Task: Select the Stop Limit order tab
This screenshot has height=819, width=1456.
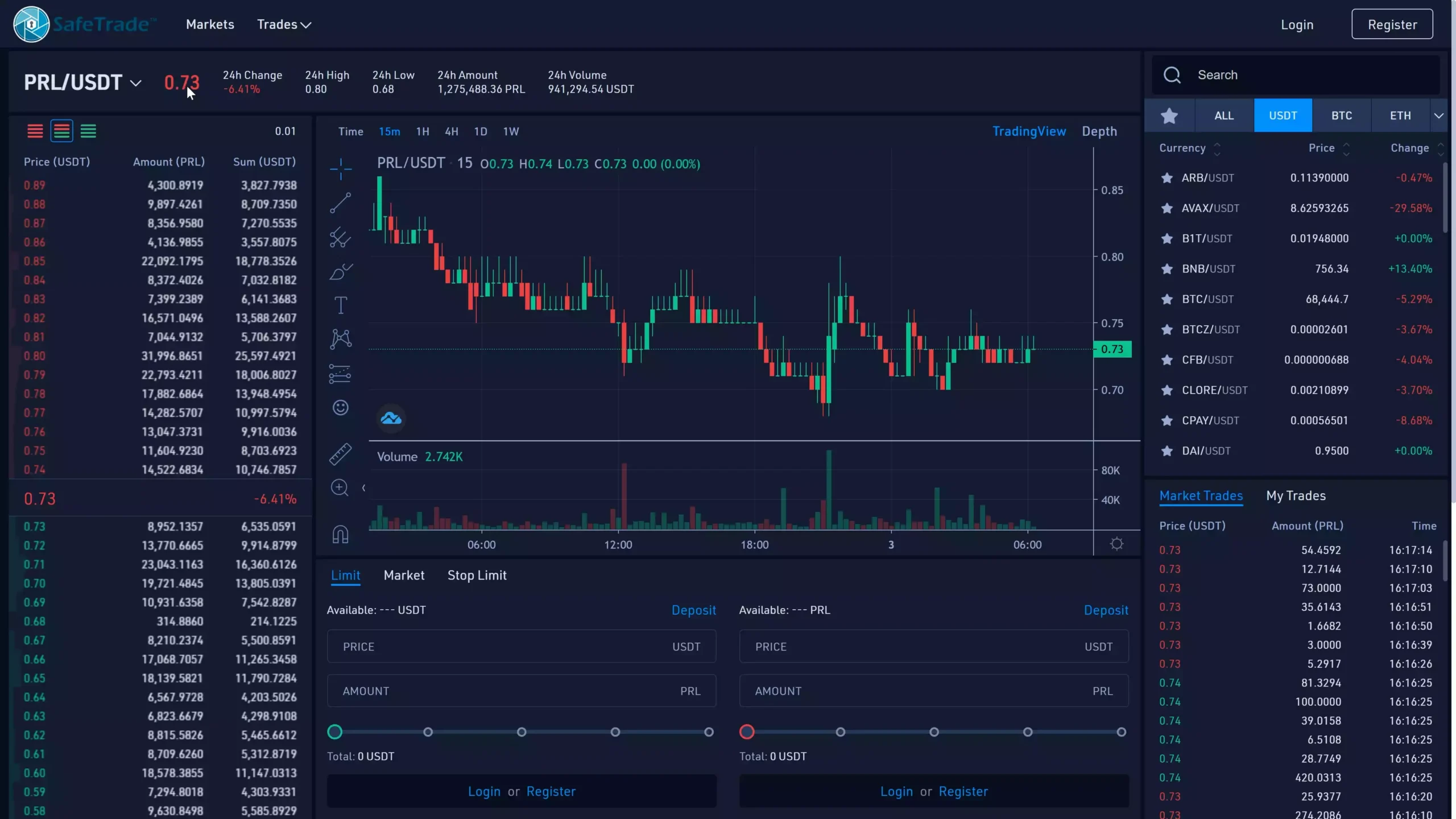Action: tap(477, 576)
